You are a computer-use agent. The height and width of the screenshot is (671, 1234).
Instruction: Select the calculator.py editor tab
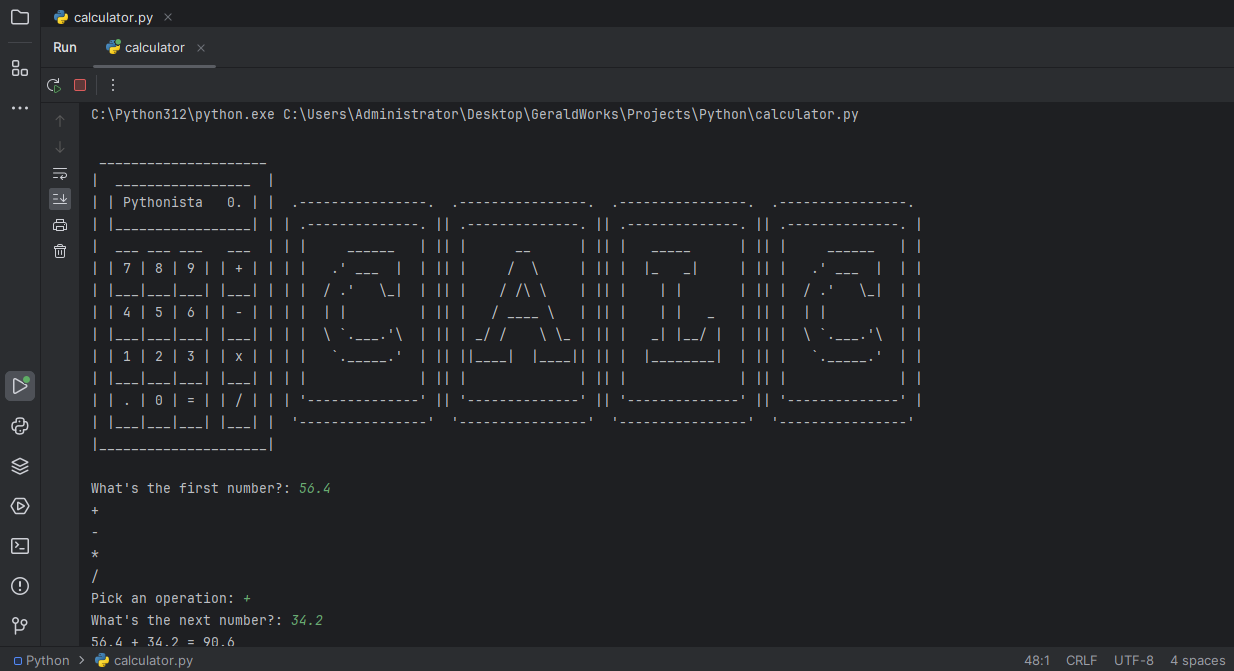click(x=112, y=17)
